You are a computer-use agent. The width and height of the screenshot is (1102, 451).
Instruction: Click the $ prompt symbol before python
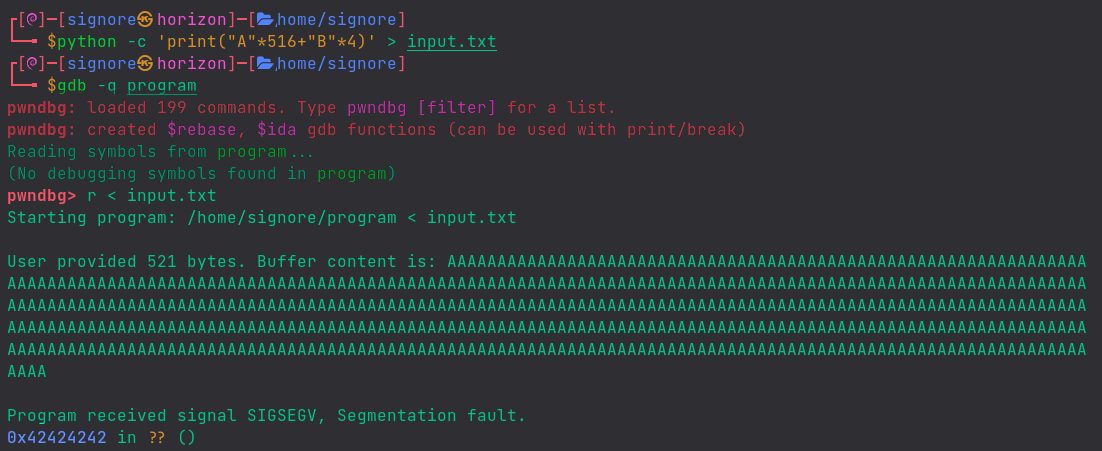tap(52, 42)
